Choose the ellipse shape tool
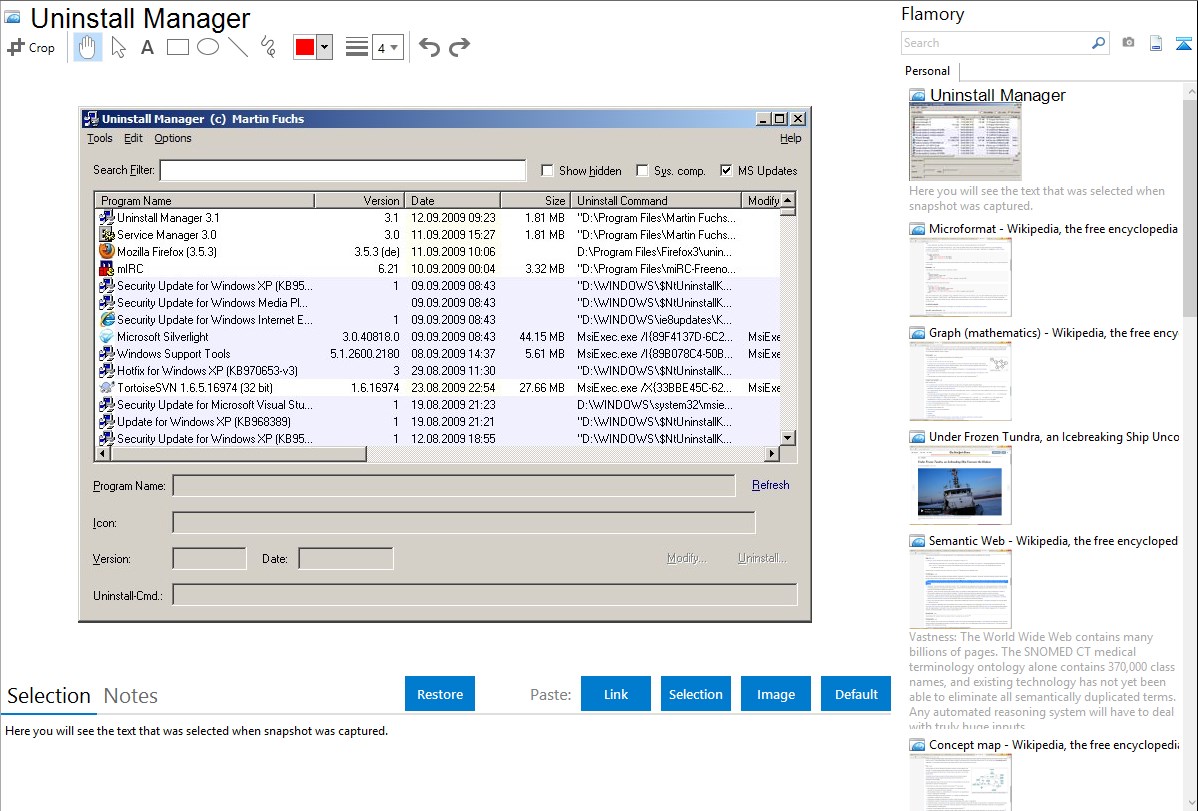 coord(207,47)
